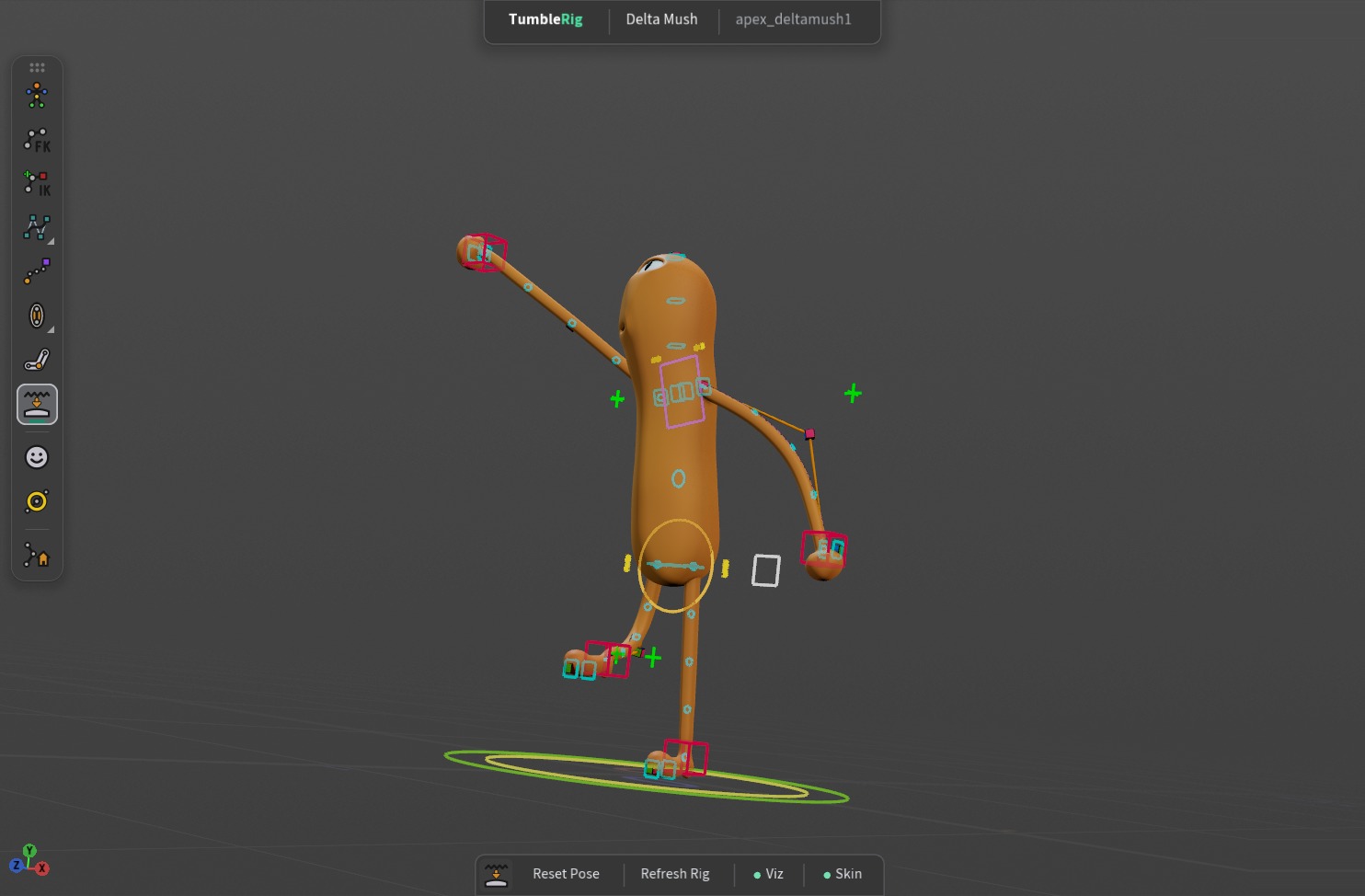Select the green plus marker near the raised foot

653,658
